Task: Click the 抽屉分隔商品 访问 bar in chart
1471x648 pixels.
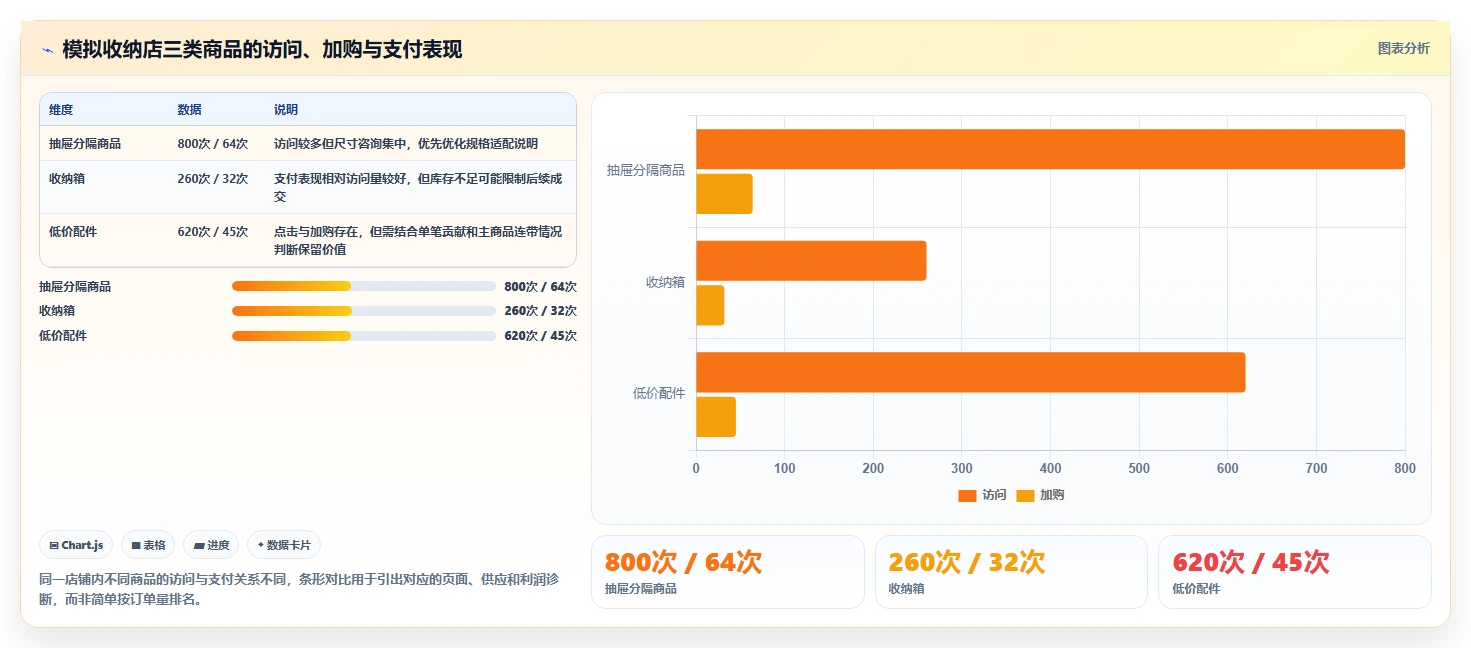Action: tap(1050, 149)
